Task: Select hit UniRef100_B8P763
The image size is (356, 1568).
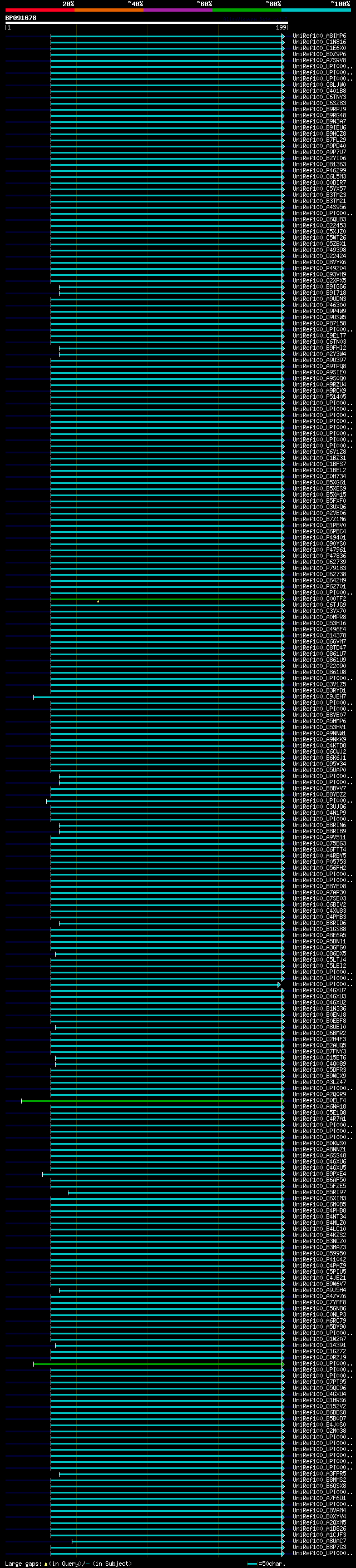Action: coord(319,1547)
